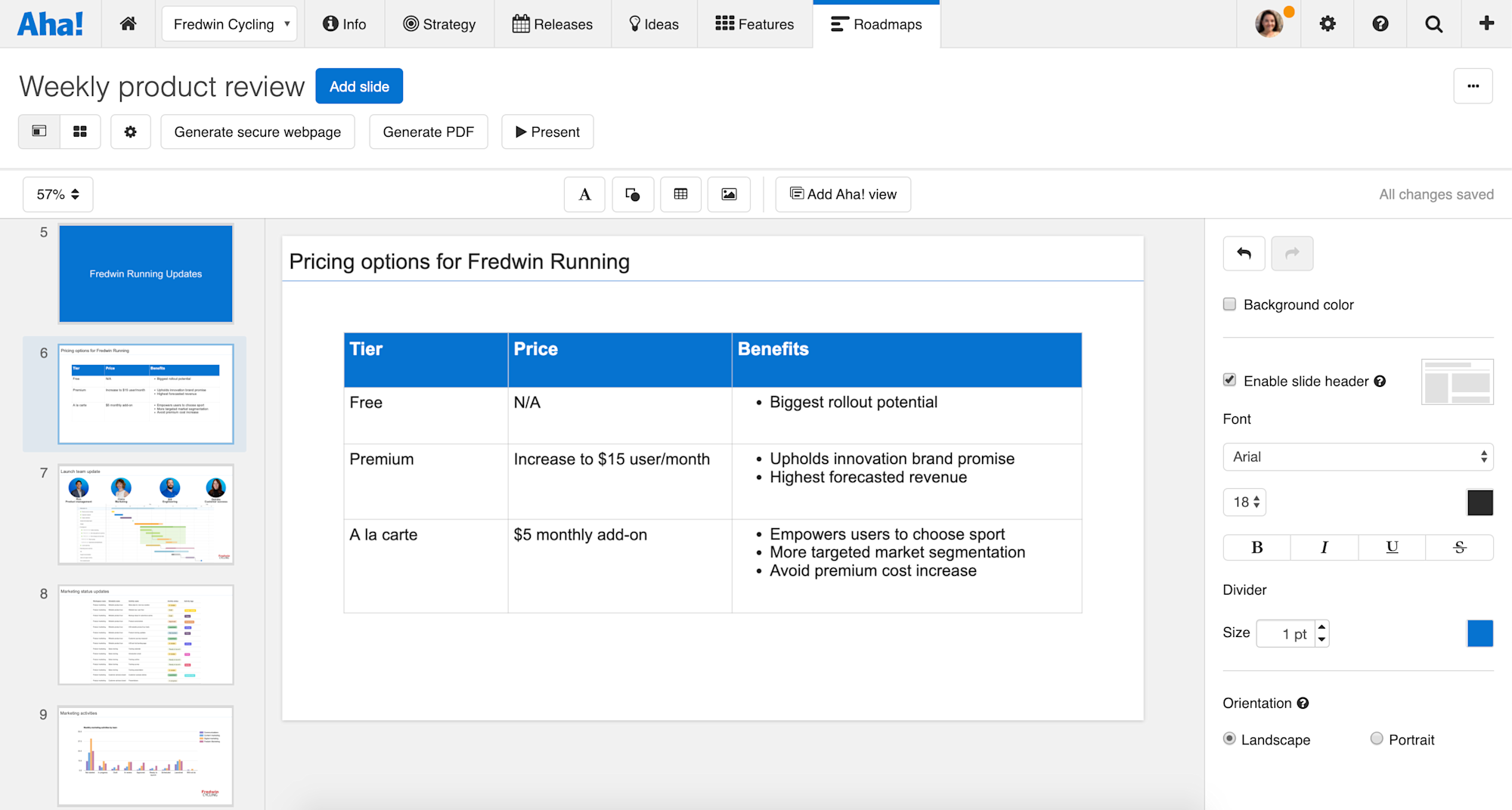Switch to the Strategy tab
Image resolution: width=1512 pixels, height=810 pixels.
tap(439, 23)
